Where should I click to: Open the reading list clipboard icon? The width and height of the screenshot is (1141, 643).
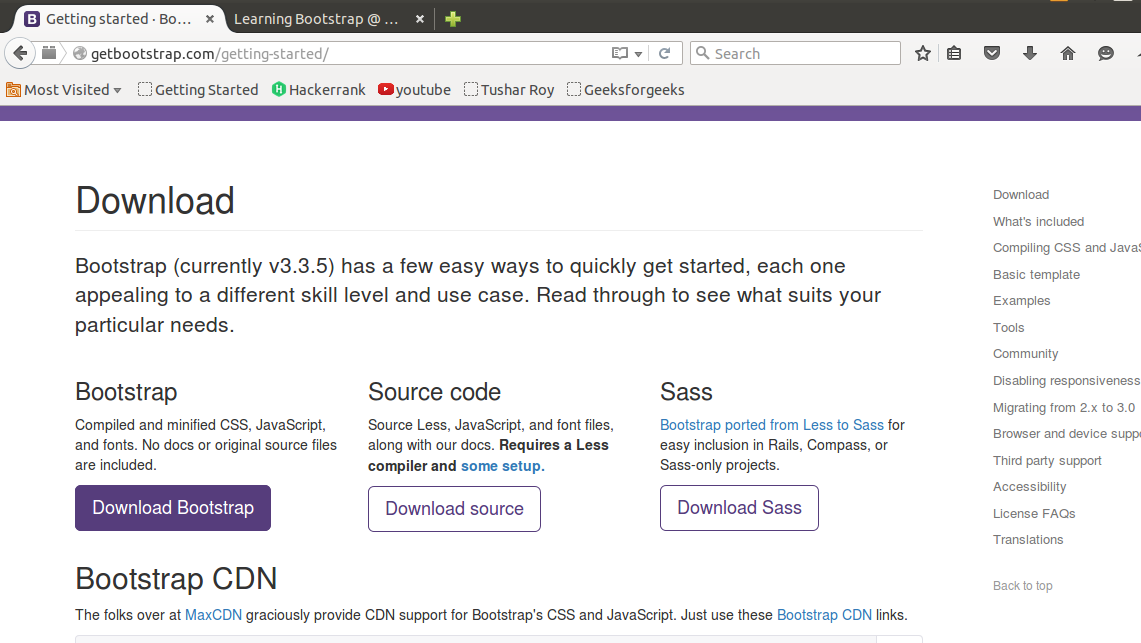tap(953, 53)
